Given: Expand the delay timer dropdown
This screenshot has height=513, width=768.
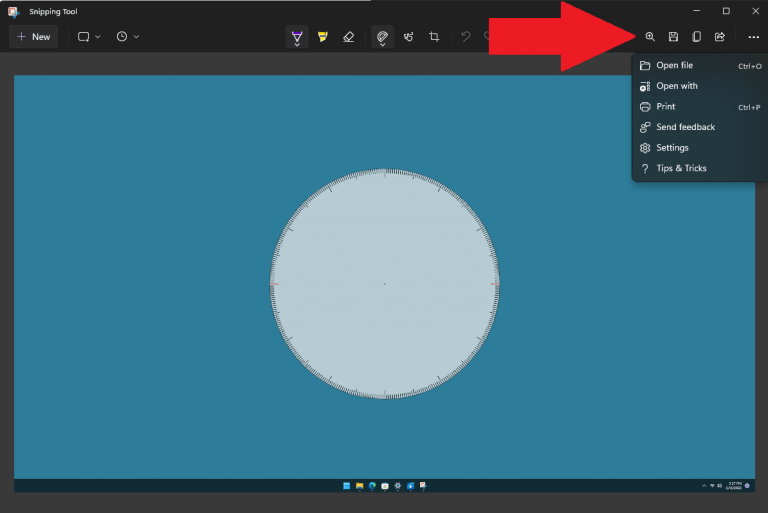Looking at the screenshot, I should (x=127, y=37).
